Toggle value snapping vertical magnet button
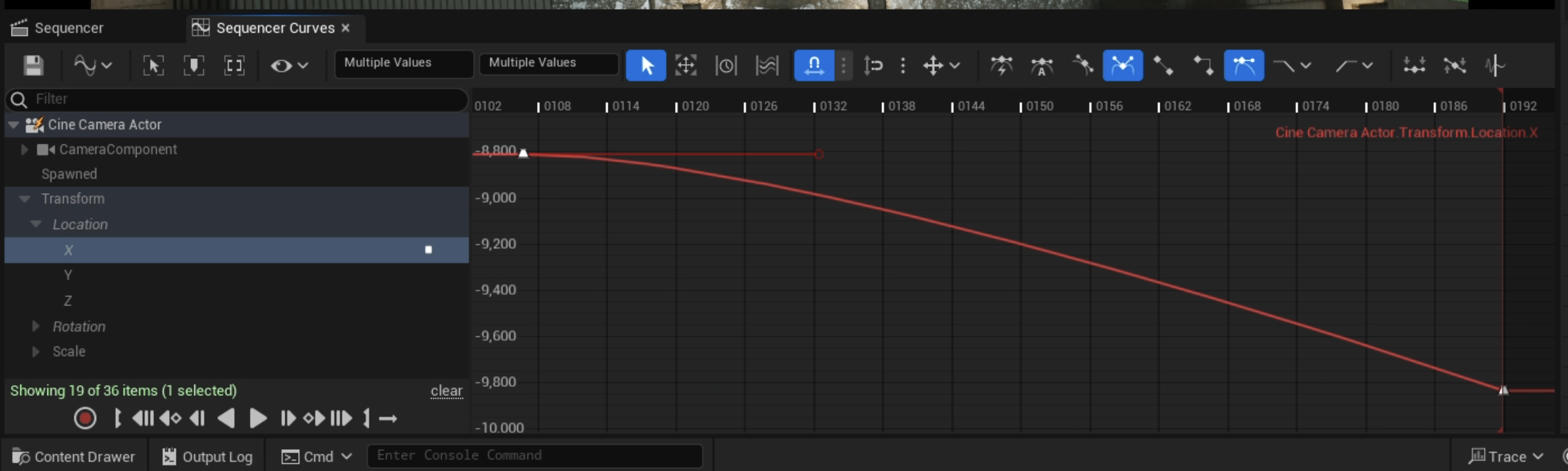1568x471 pixels. click(x=873, y=65)
